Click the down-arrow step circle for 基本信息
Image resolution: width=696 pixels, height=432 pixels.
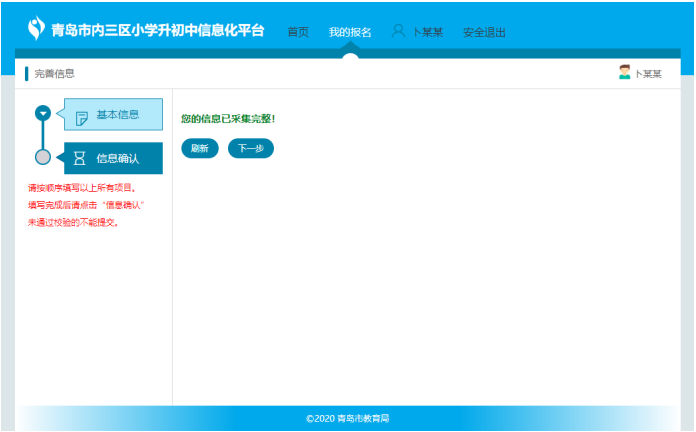[x=43, y=113]
